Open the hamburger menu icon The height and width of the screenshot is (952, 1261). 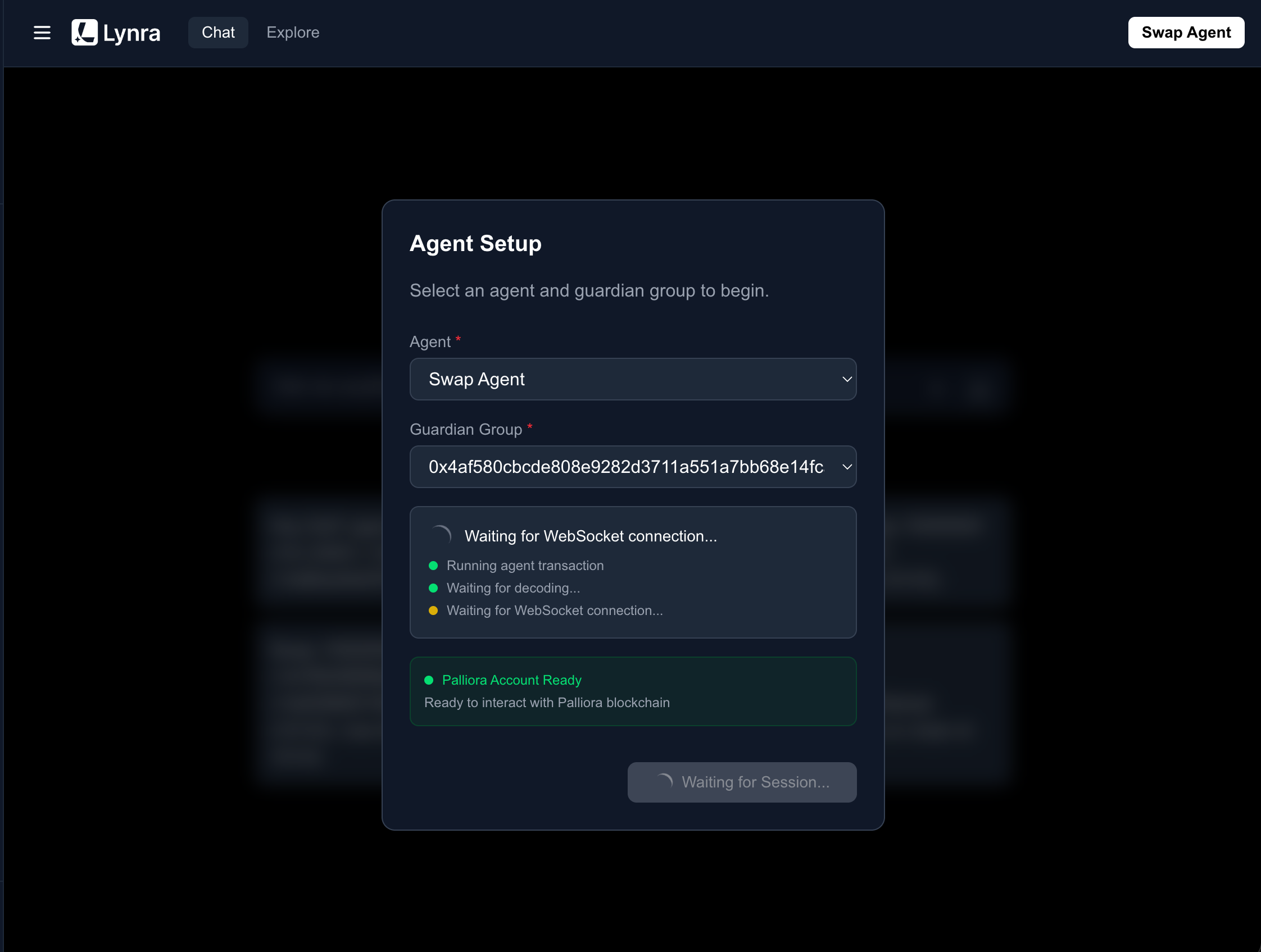(42, 33)
